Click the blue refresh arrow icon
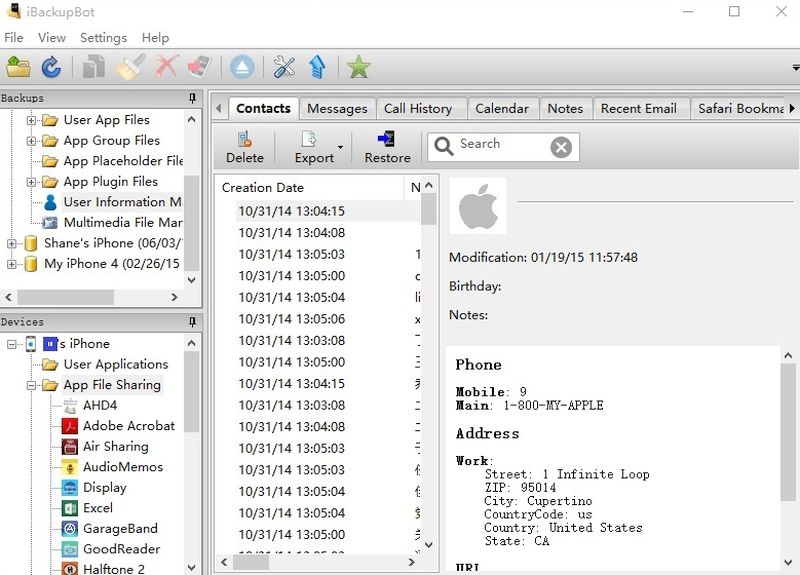This screenshot has width=800, height=575. coord(51,67)
